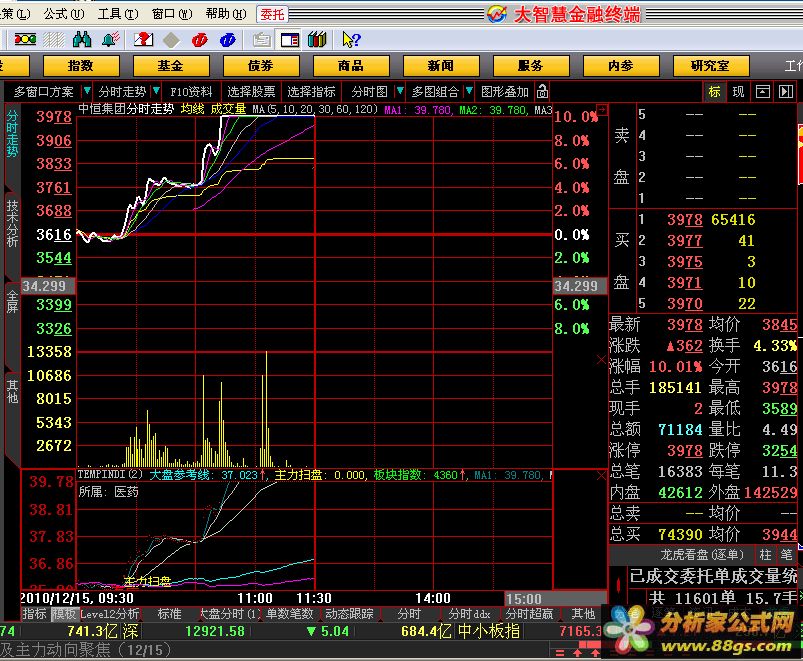
Task: Expand the 多窗口方案 dropdown arrow
Action: 87,91
